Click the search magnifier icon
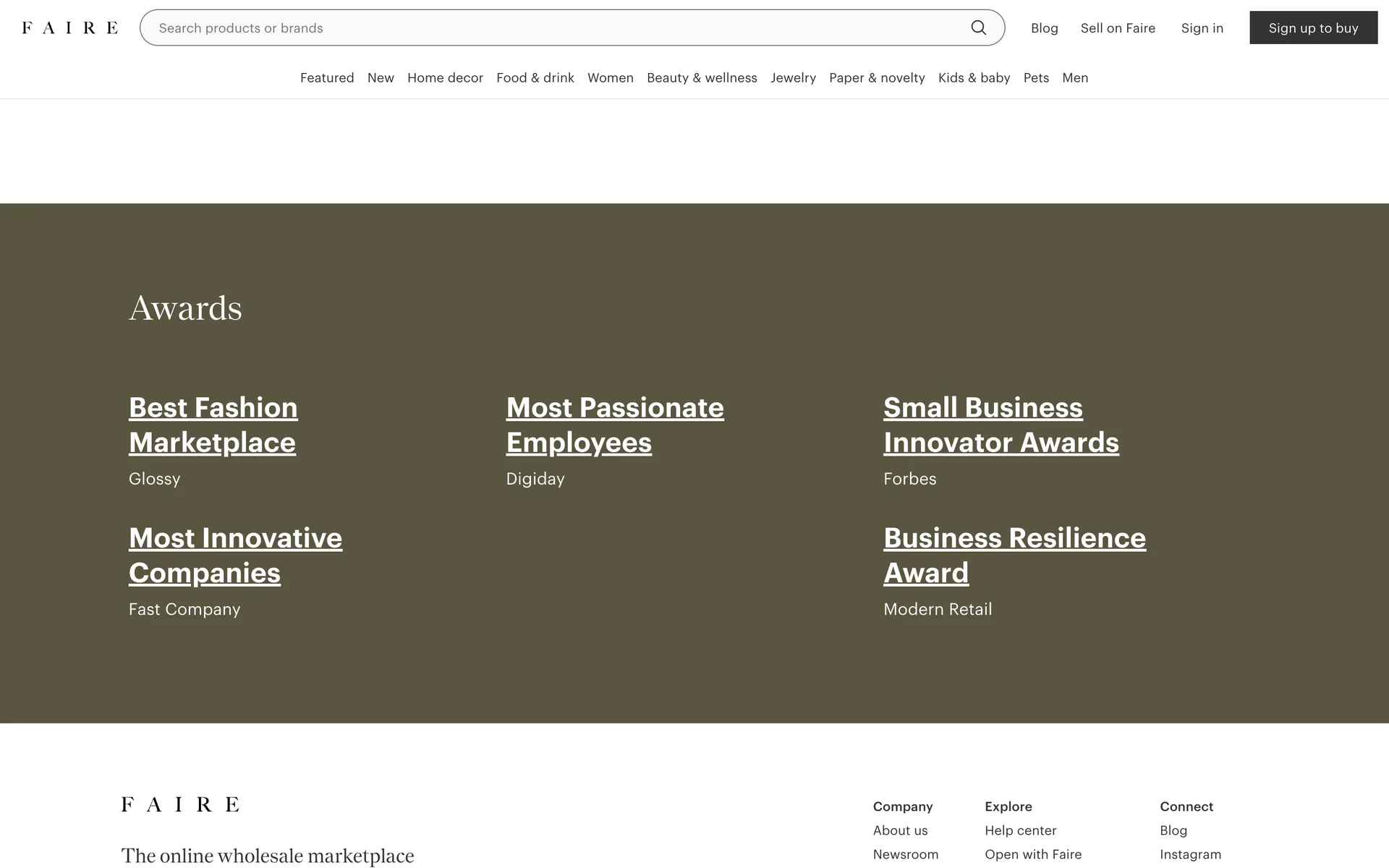1389x868 pixels. tap(978, 27)
